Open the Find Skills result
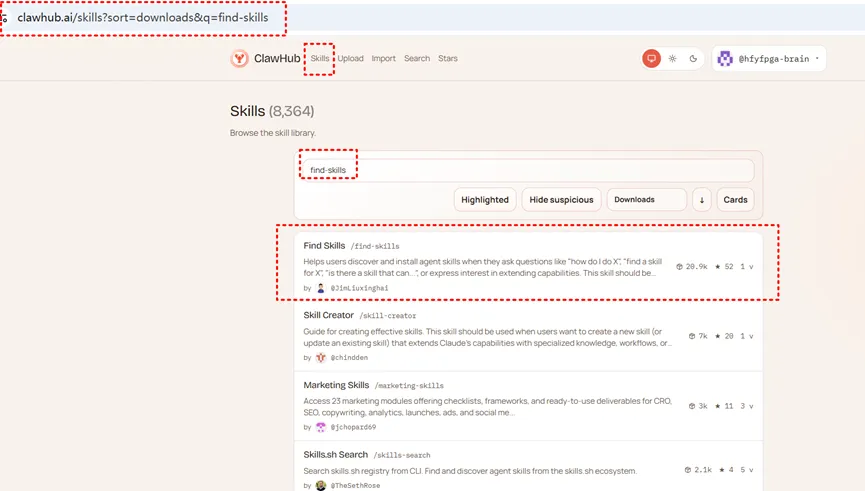This screenshot has height=491, width=865. click(x=528, y=266)
